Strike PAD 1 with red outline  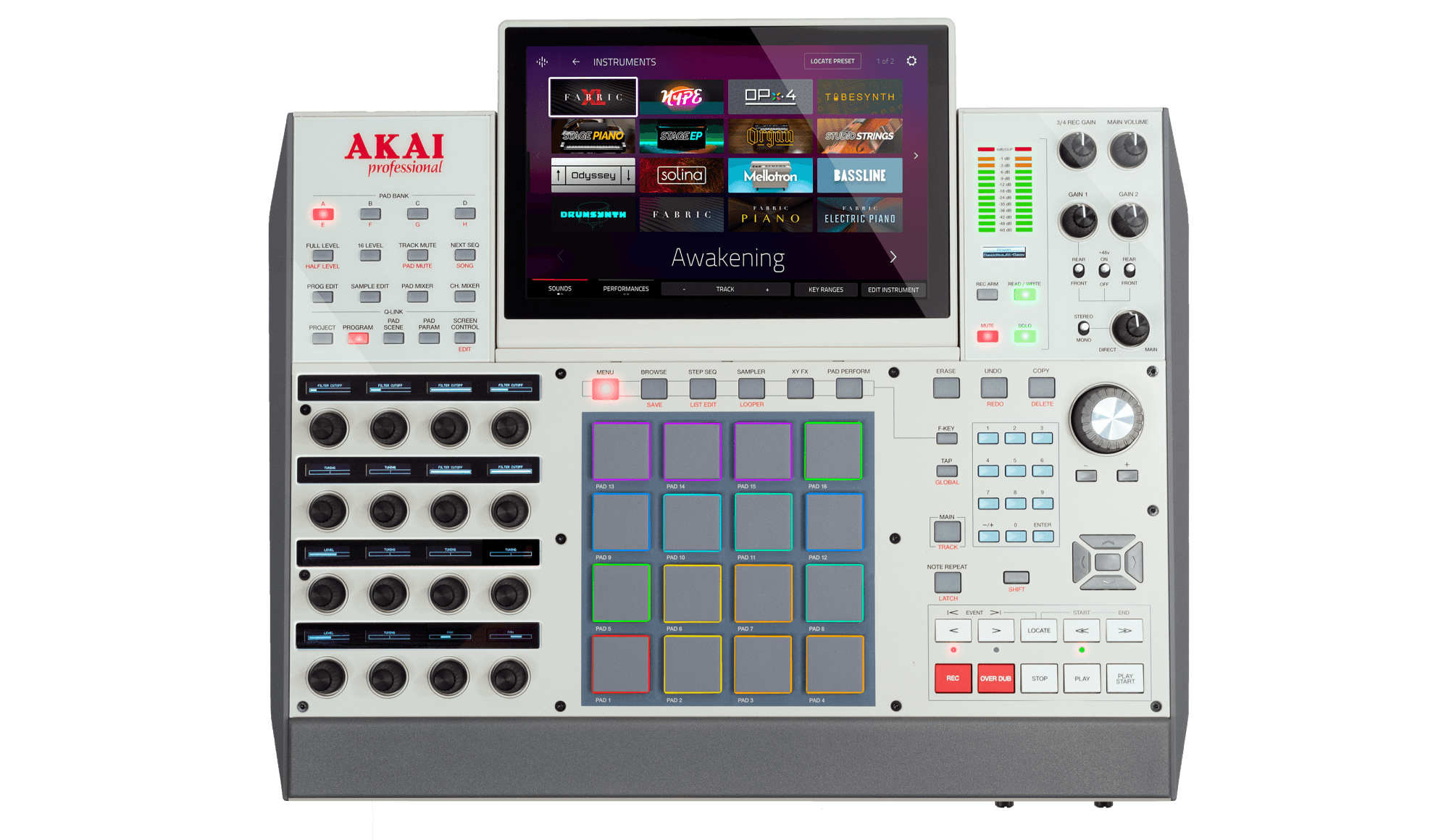point(621,664)
